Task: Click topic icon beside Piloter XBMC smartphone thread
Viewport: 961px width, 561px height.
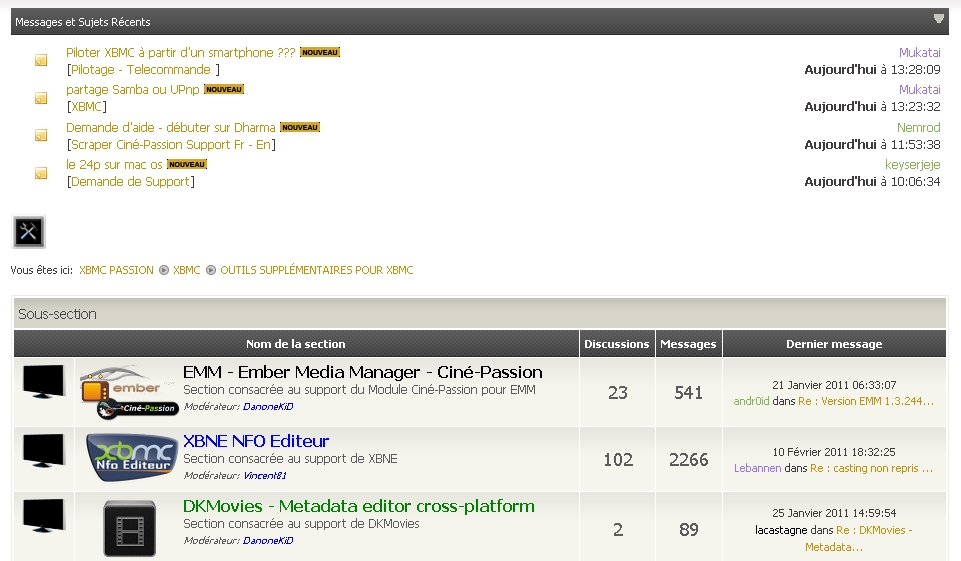Action: coord(41,60)
